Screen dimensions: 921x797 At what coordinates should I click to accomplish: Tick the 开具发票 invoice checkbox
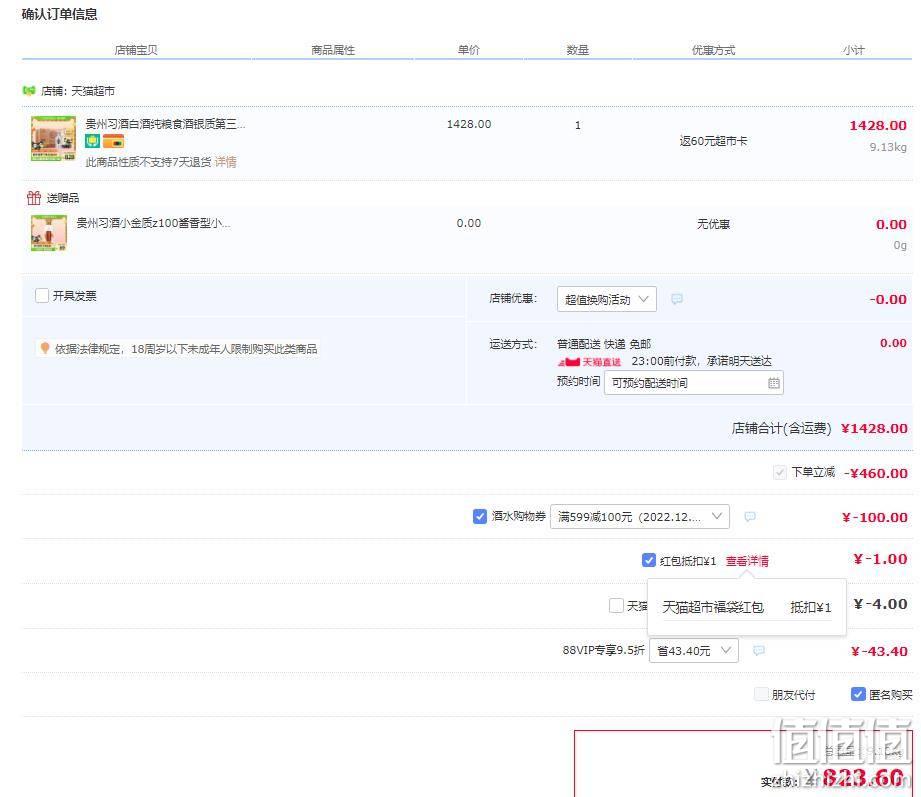tap(42, 295)
